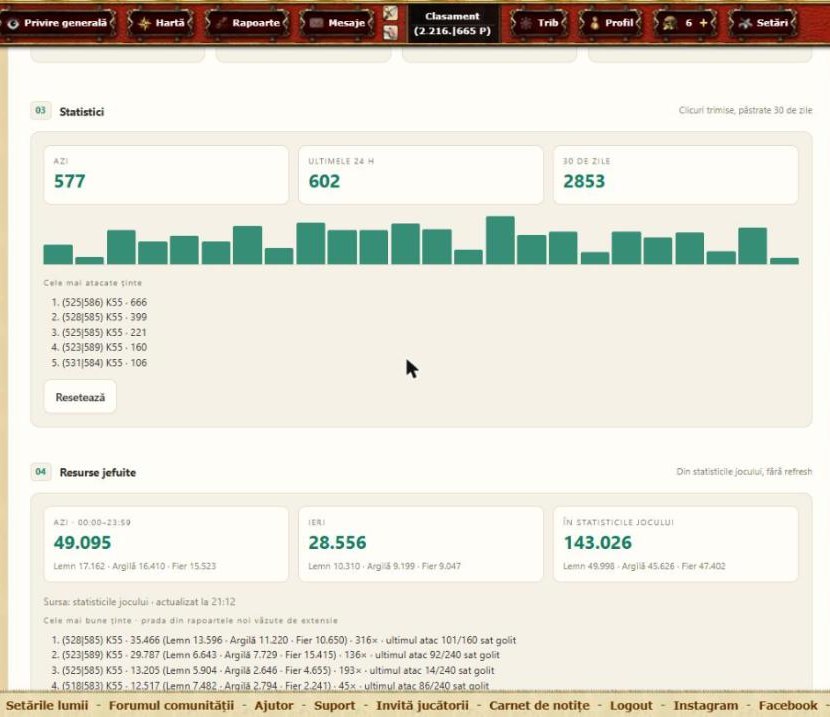Click the 30 DE ZILE value 2853

coord(584,181)
